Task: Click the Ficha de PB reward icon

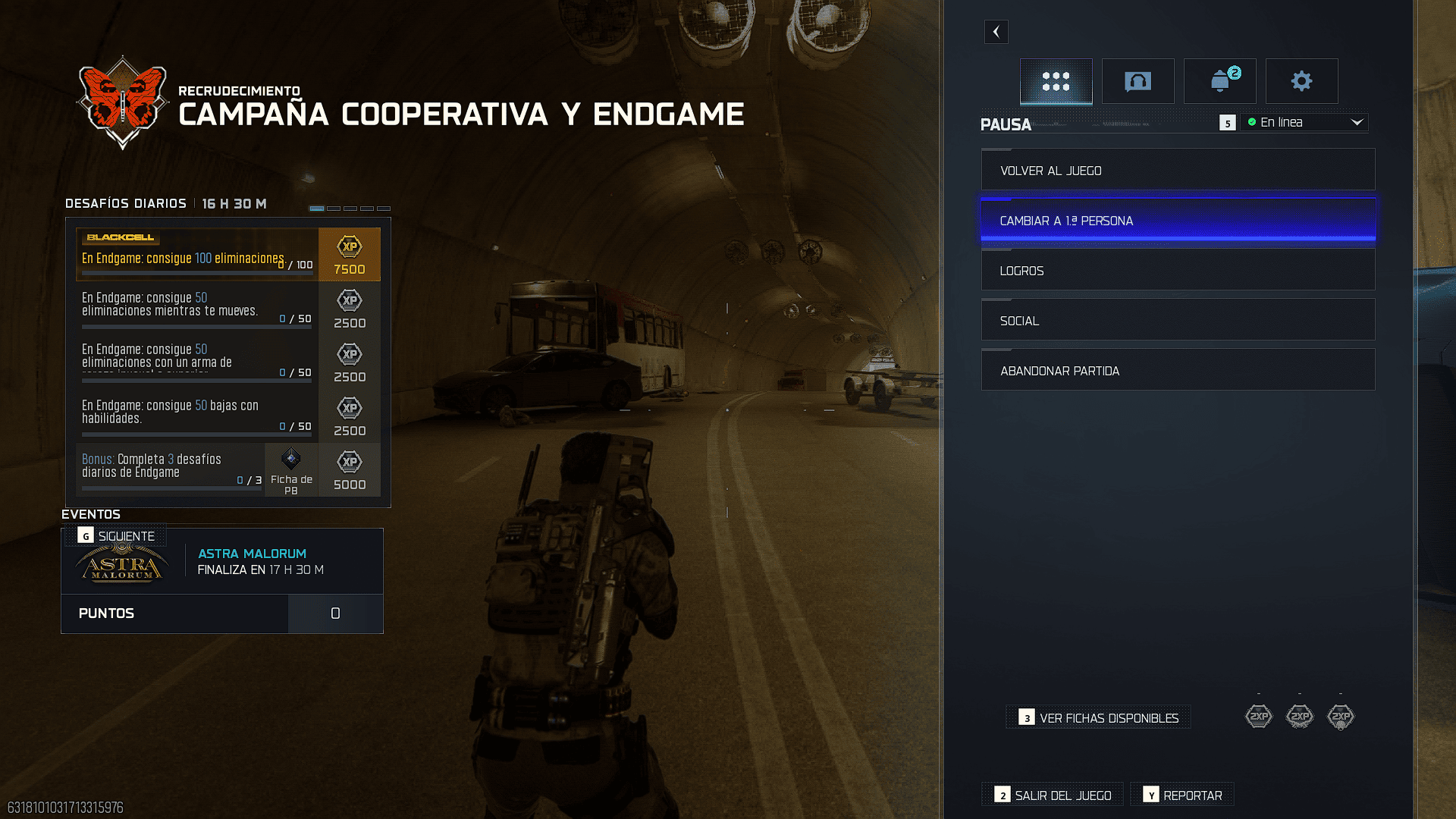Action: [291, 460]
